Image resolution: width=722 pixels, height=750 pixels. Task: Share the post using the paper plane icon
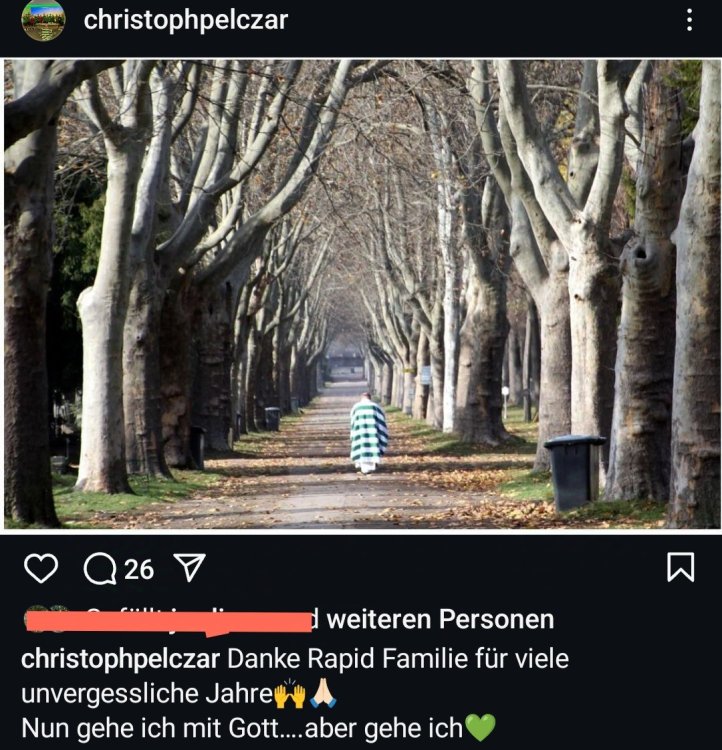tap(189, 568)
